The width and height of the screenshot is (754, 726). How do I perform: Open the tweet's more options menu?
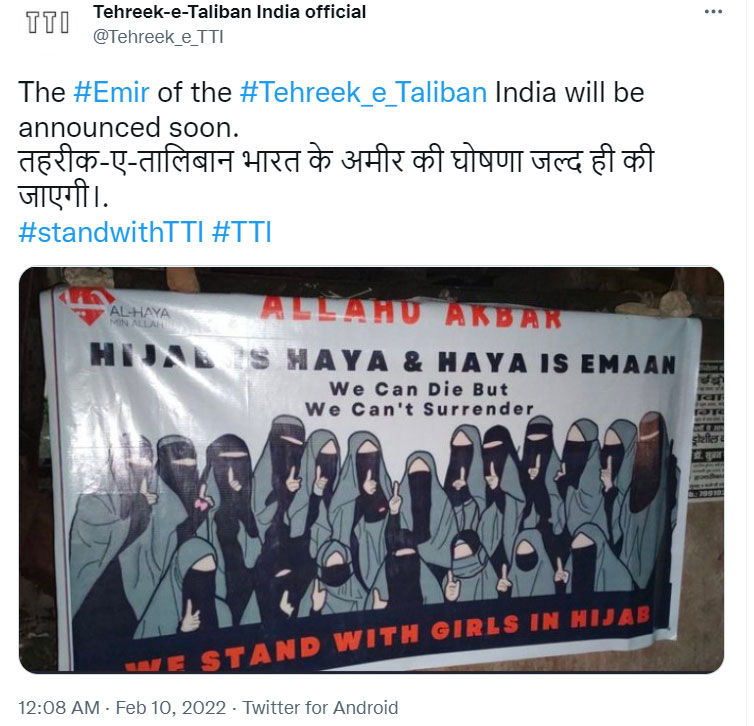coord(712,12)
